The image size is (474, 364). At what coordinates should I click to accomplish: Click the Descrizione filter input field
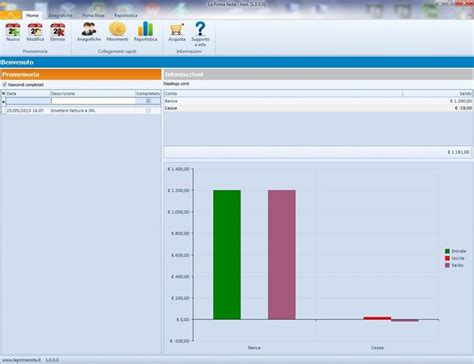click(x=93, y=101)
